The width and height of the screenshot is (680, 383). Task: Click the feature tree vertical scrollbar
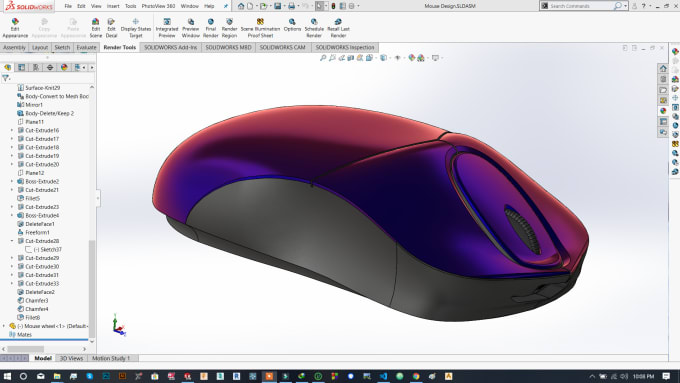(92, 288)
